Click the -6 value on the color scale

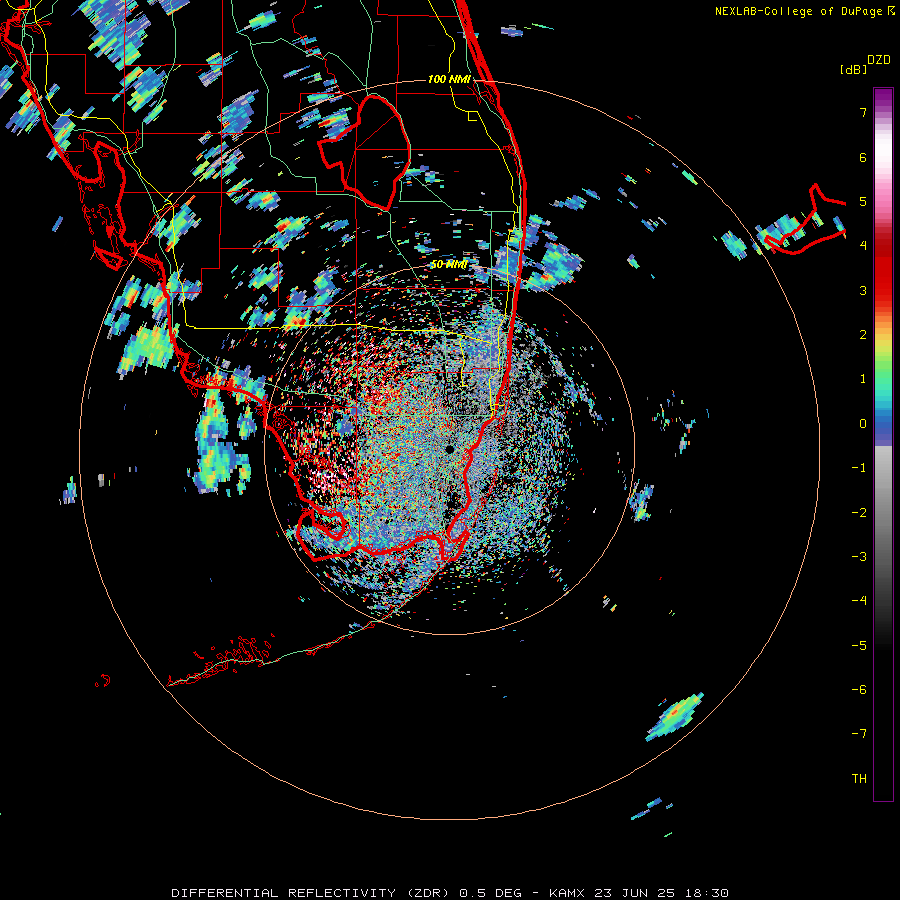[859, 690]
